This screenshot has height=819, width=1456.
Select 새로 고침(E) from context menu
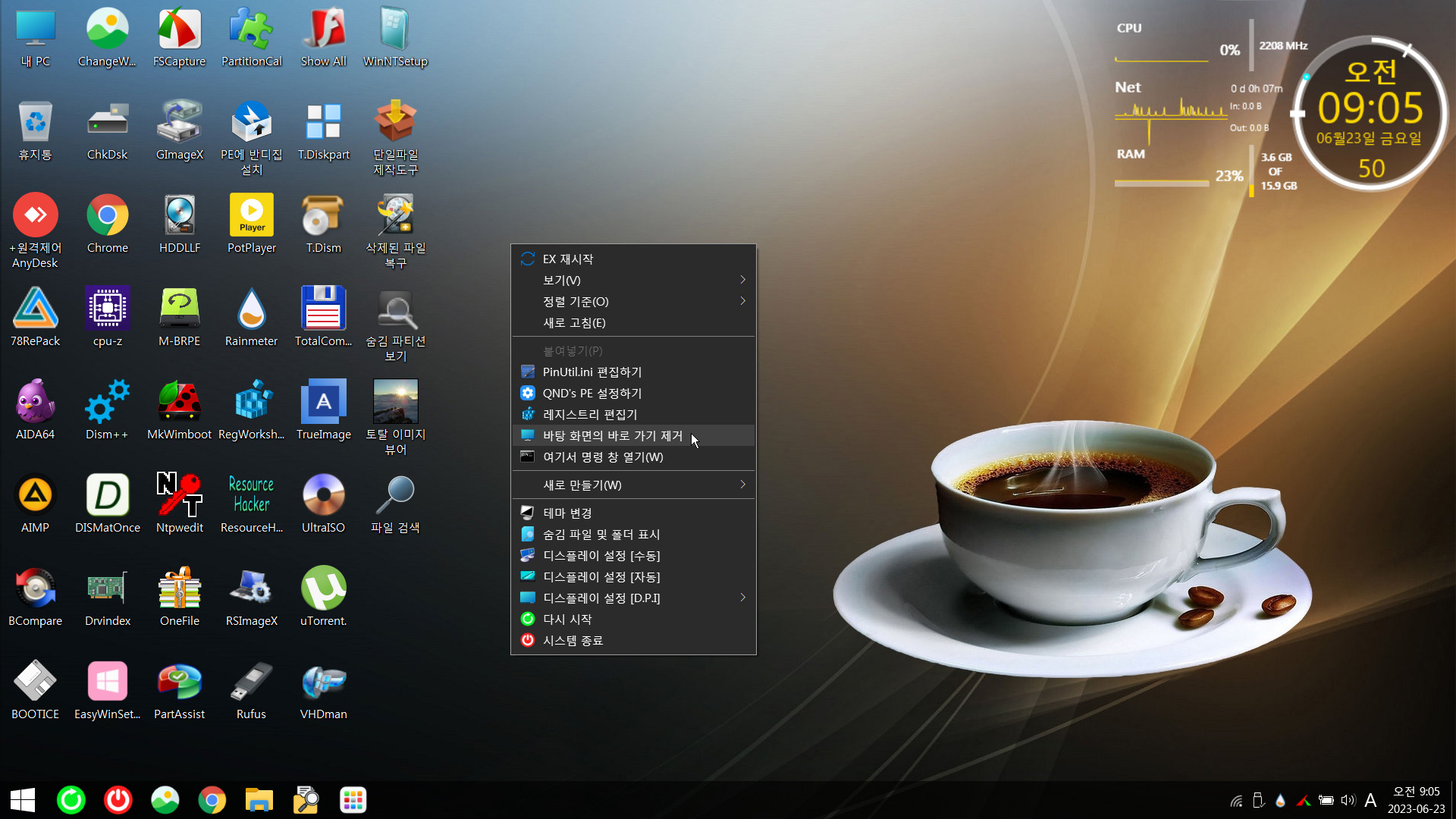[x=633, y=322]
